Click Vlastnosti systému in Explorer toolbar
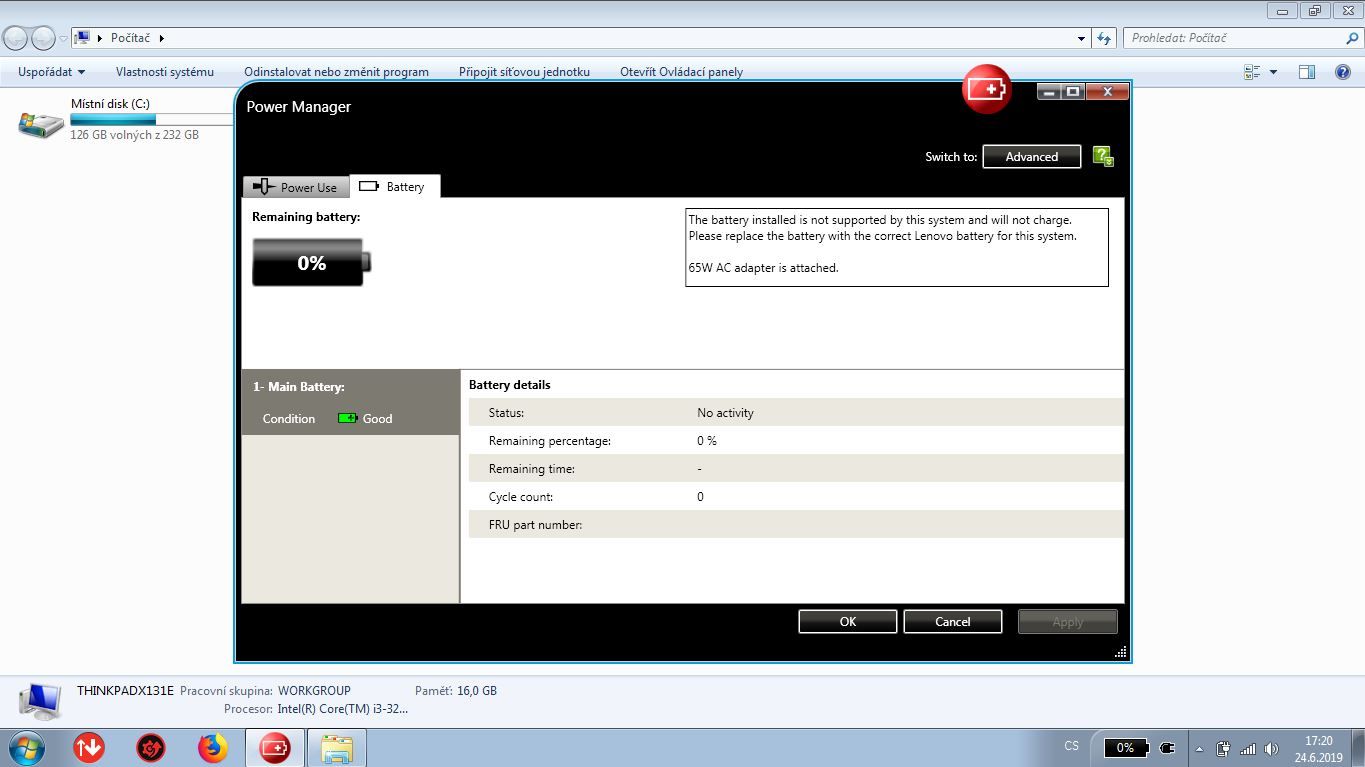 click(165, 72)
